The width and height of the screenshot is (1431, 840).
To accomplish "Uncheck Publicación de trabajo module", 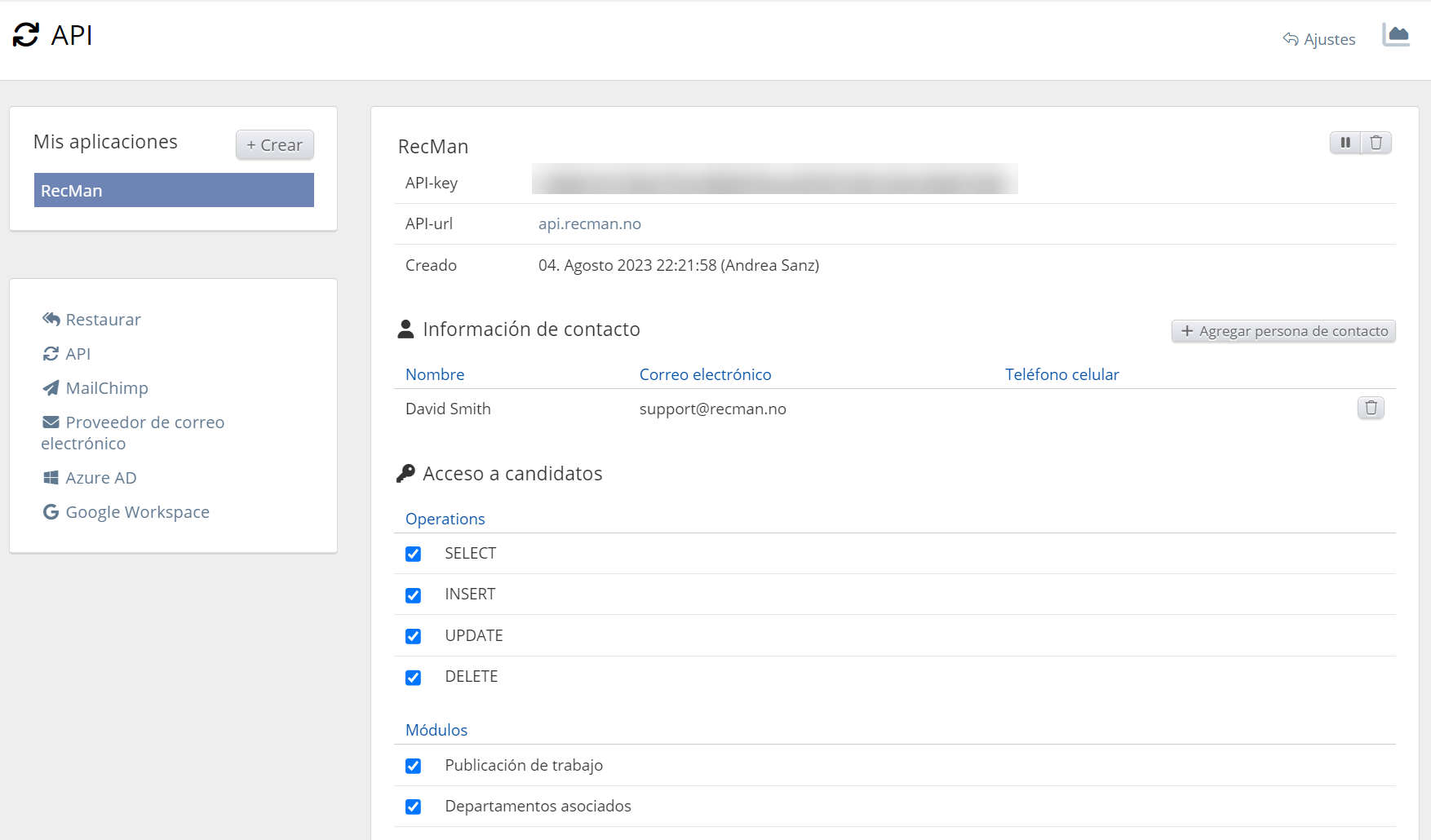I will click(x=414, y=766).
